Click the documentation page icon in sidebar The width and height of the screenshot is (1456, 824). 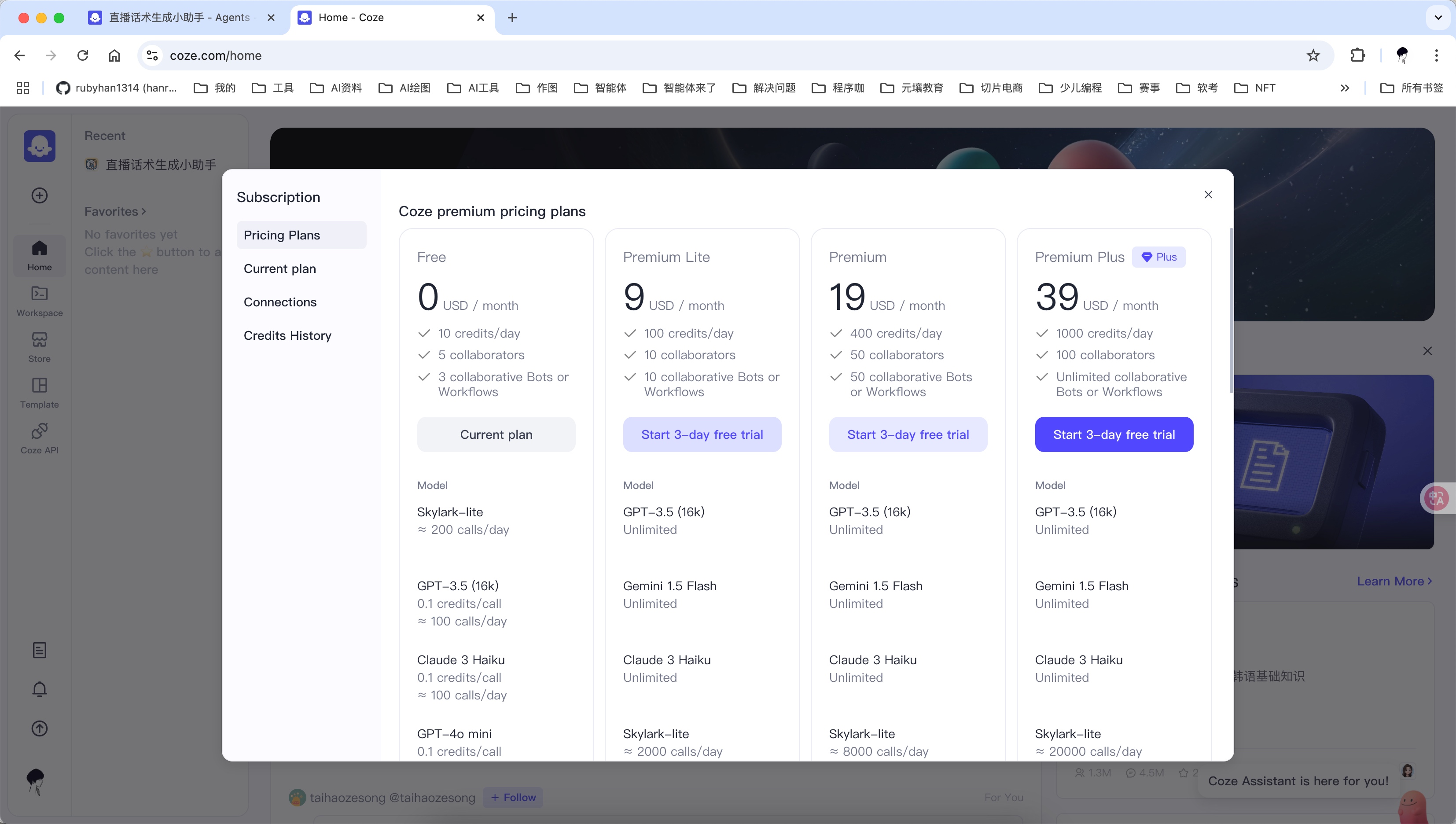39,650
